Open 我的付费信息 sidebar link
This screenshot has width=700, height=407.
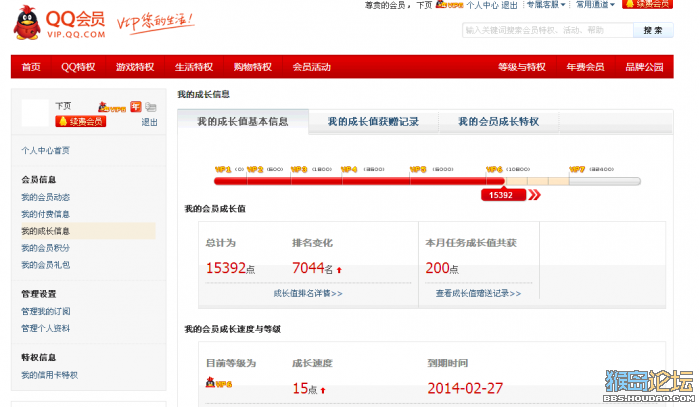click(46, 214)
